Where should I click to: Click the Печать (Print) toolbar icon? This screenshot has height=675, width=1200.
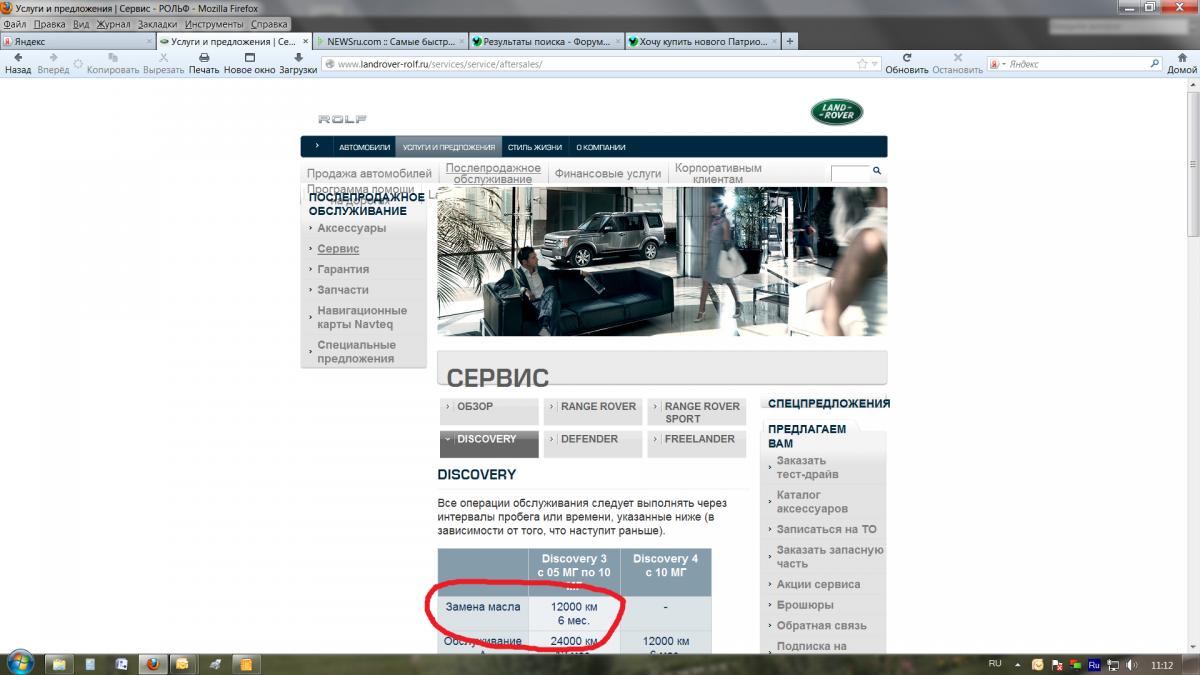[204, 58]
